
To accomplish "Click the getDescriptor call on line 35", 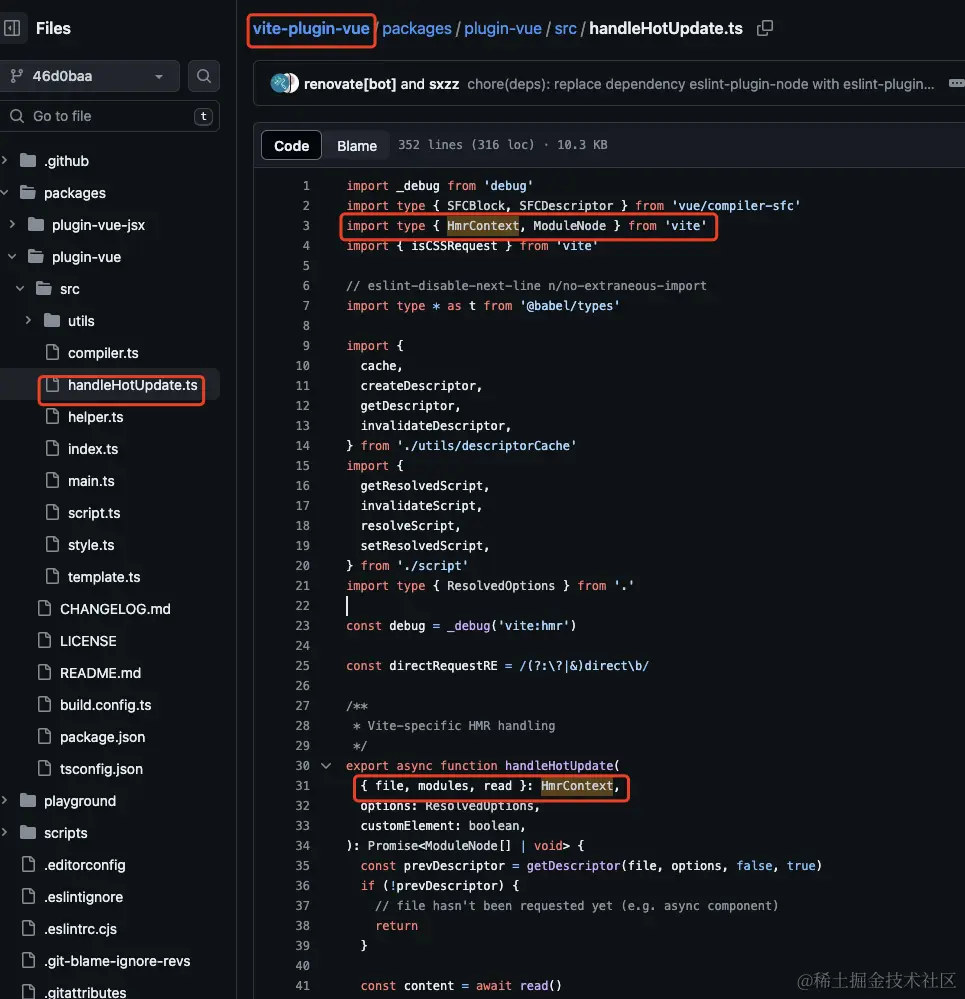I will [573, 865].
